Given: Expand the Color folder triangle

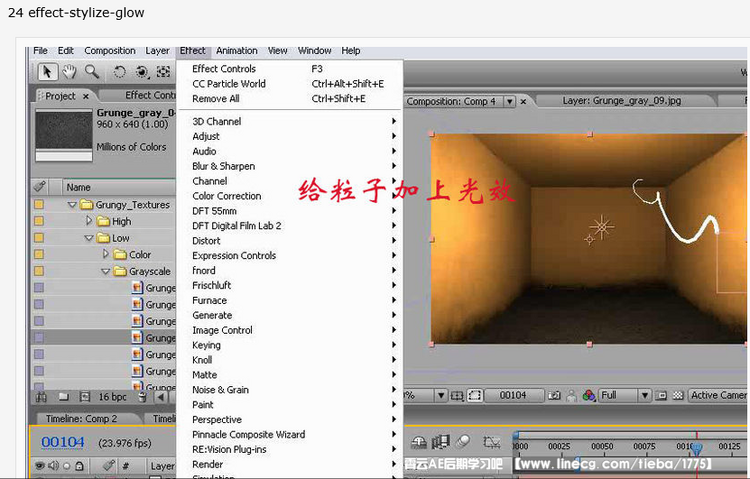Looking at the screenshot, I should (x=106, y=254).
